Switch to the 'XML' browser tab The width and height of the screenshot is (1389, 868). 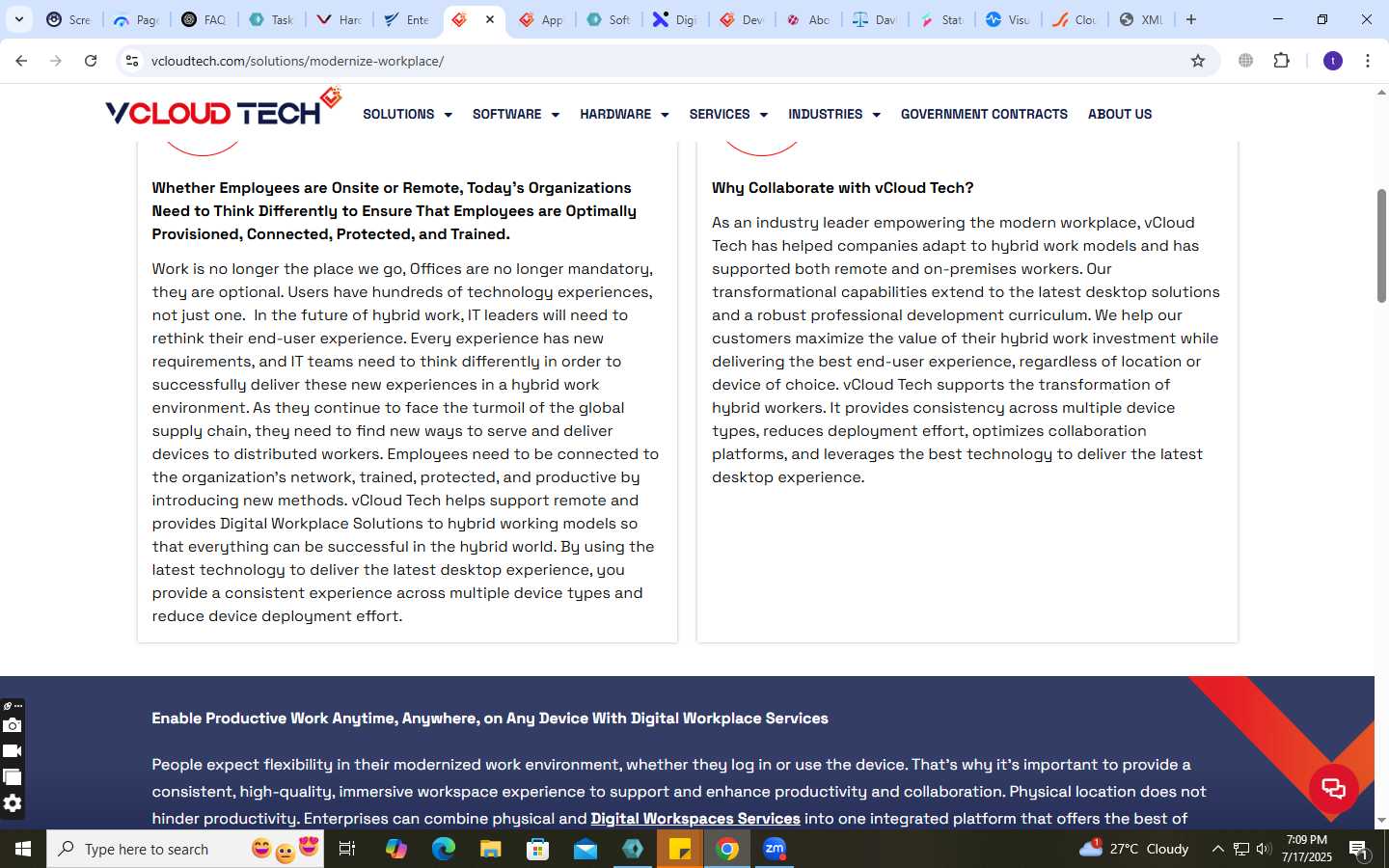pos(1141,19)
